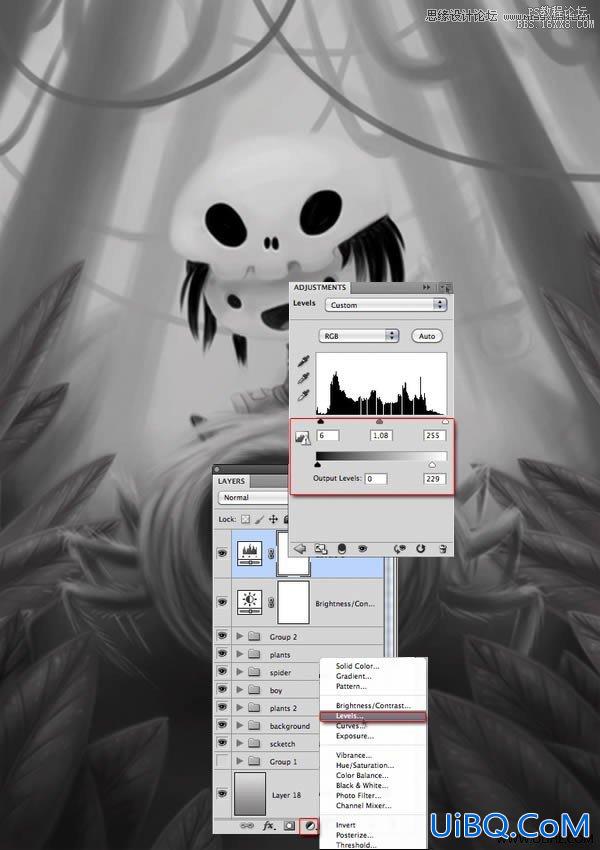The image size is (600, 850).
Task: Hide Layer 18 visibility eye
Action: [x=222, y=794]
